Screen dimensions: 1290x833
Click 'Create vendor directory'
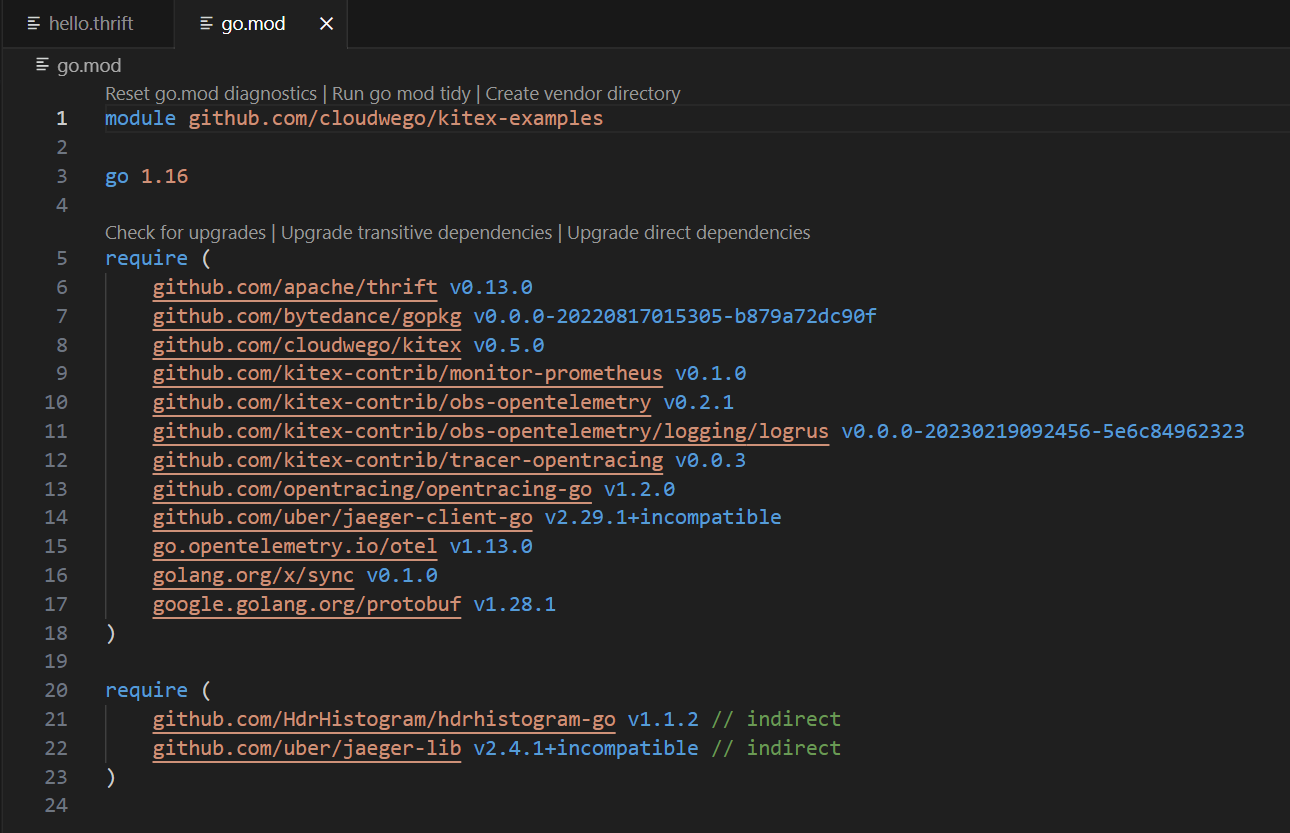[582, 93]
